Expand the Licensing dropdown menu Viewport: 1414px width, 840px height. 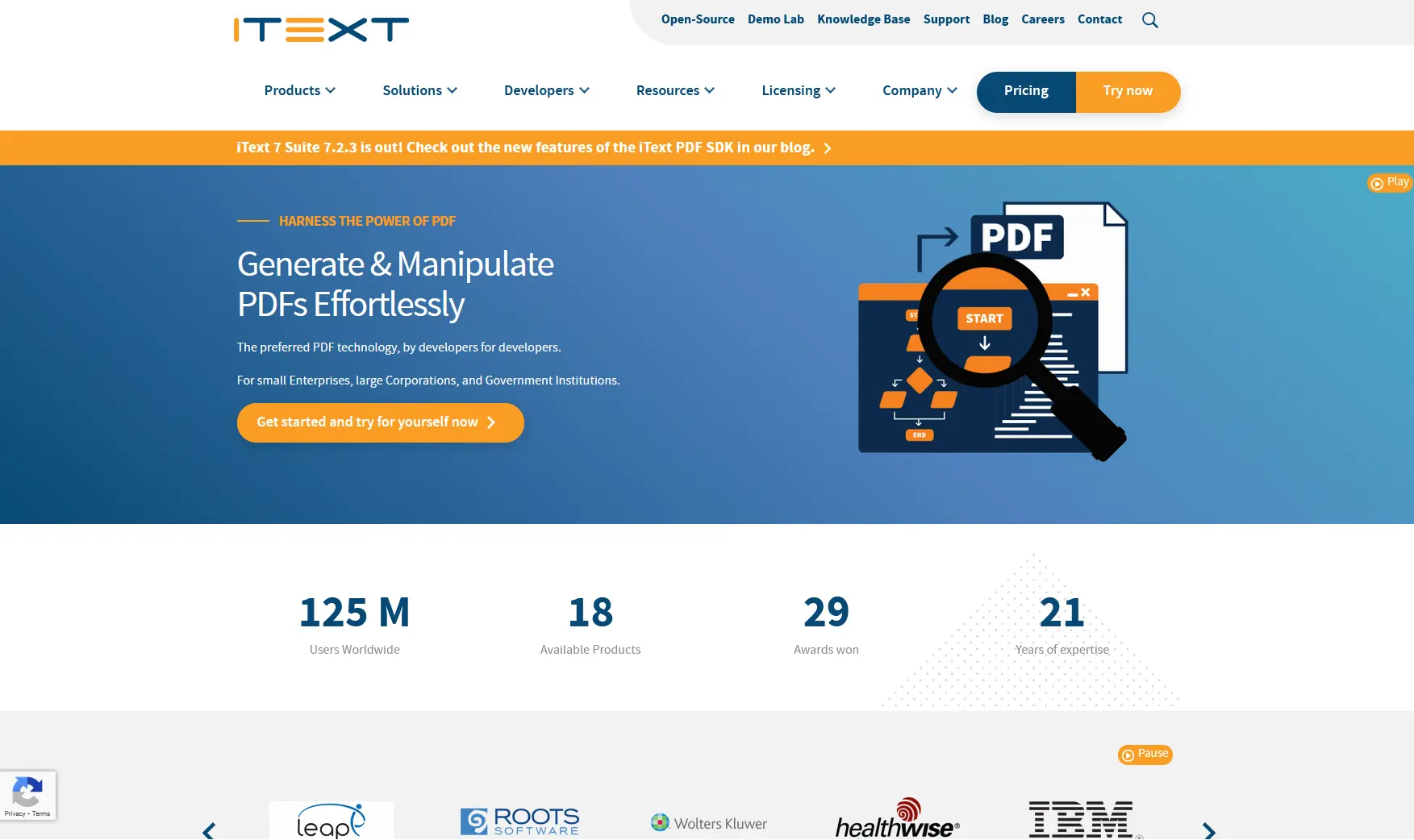coord(799,90)
